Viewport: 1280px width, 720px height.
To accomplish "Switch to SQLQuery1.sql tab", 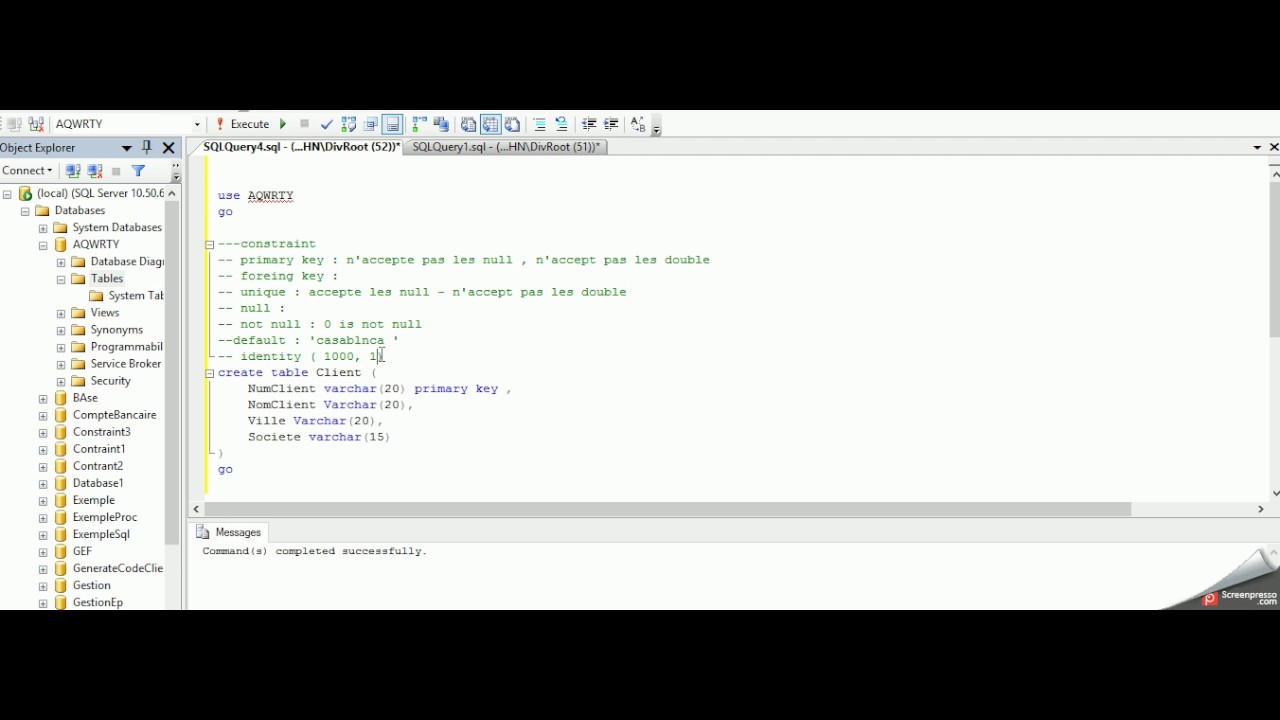I will pyautogui.click(x=506, y=147).
